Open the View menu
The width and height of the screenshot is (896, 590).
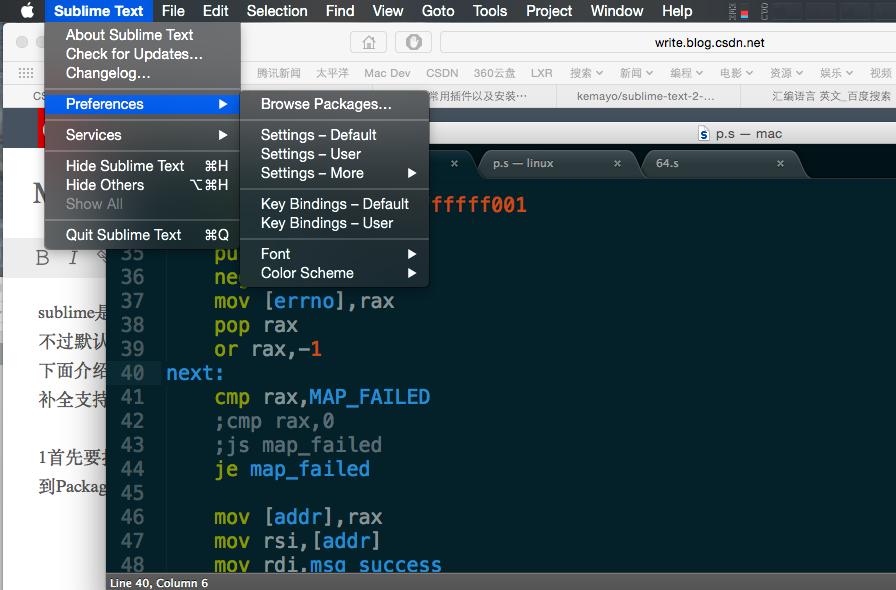388,11
